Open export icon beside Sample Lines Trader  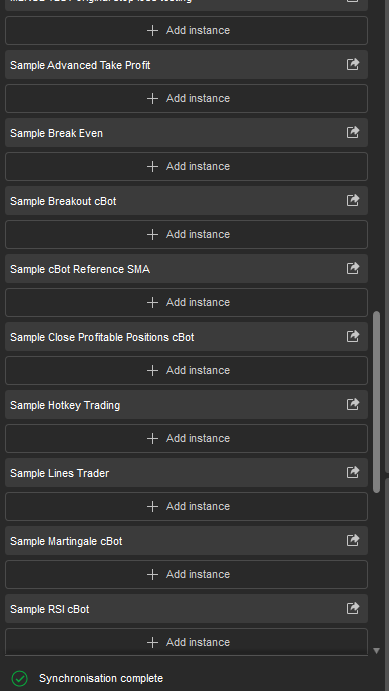point(353,472)
